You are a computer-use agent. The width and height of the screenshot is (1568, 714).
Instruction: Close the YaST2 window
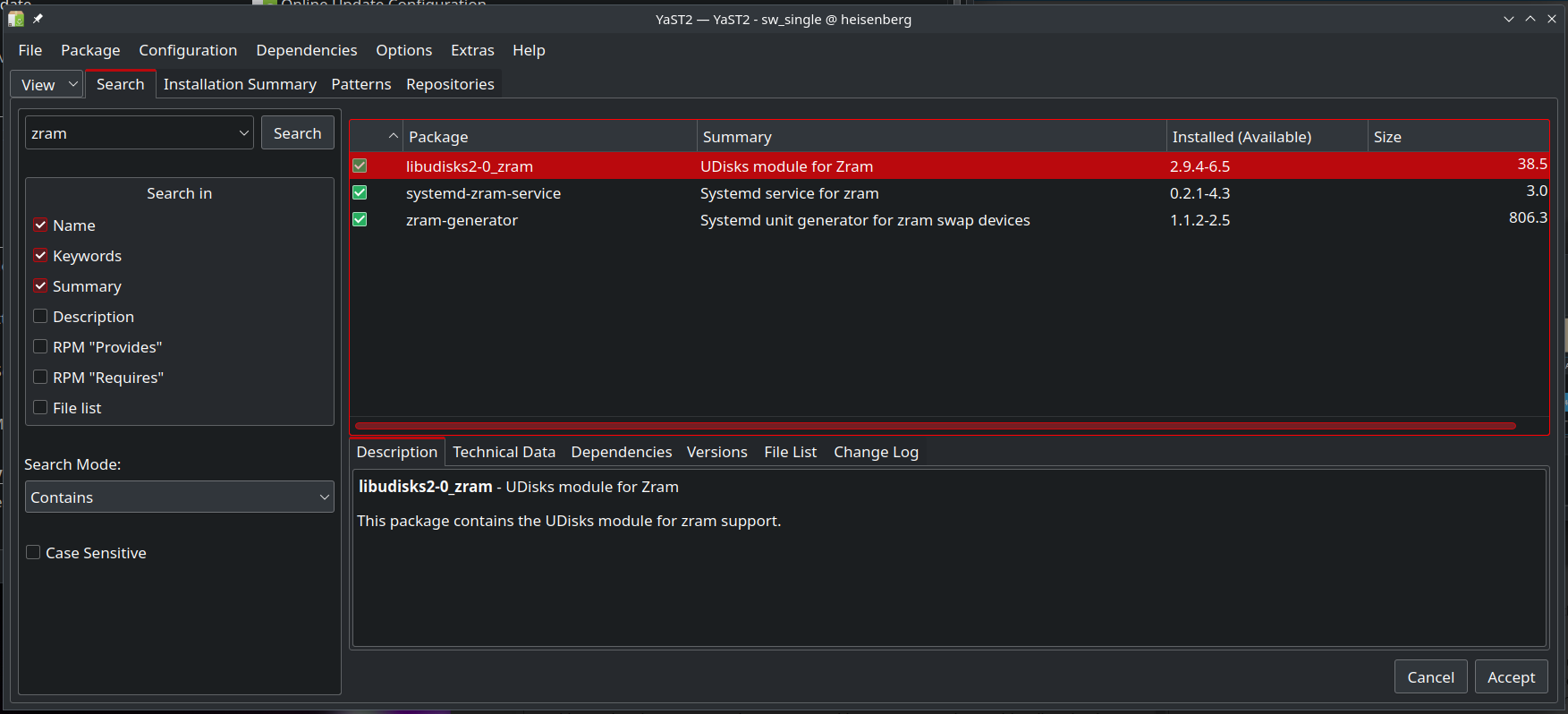[x=1552, y=19]
